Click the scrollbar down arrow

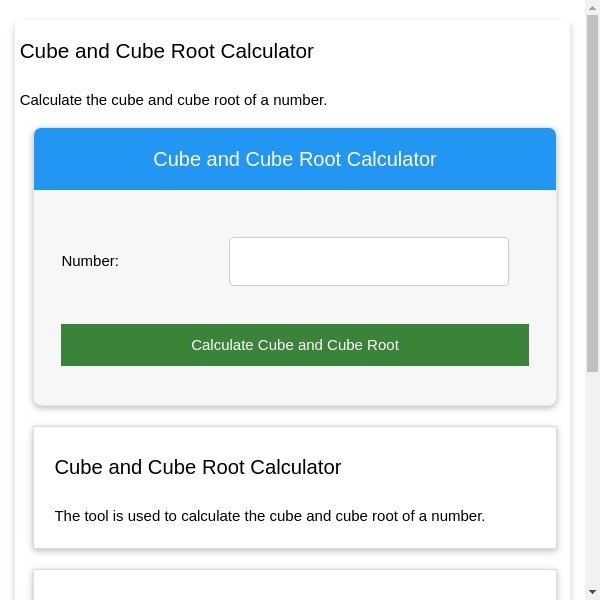pyautogui.click(x=592, y=592)
